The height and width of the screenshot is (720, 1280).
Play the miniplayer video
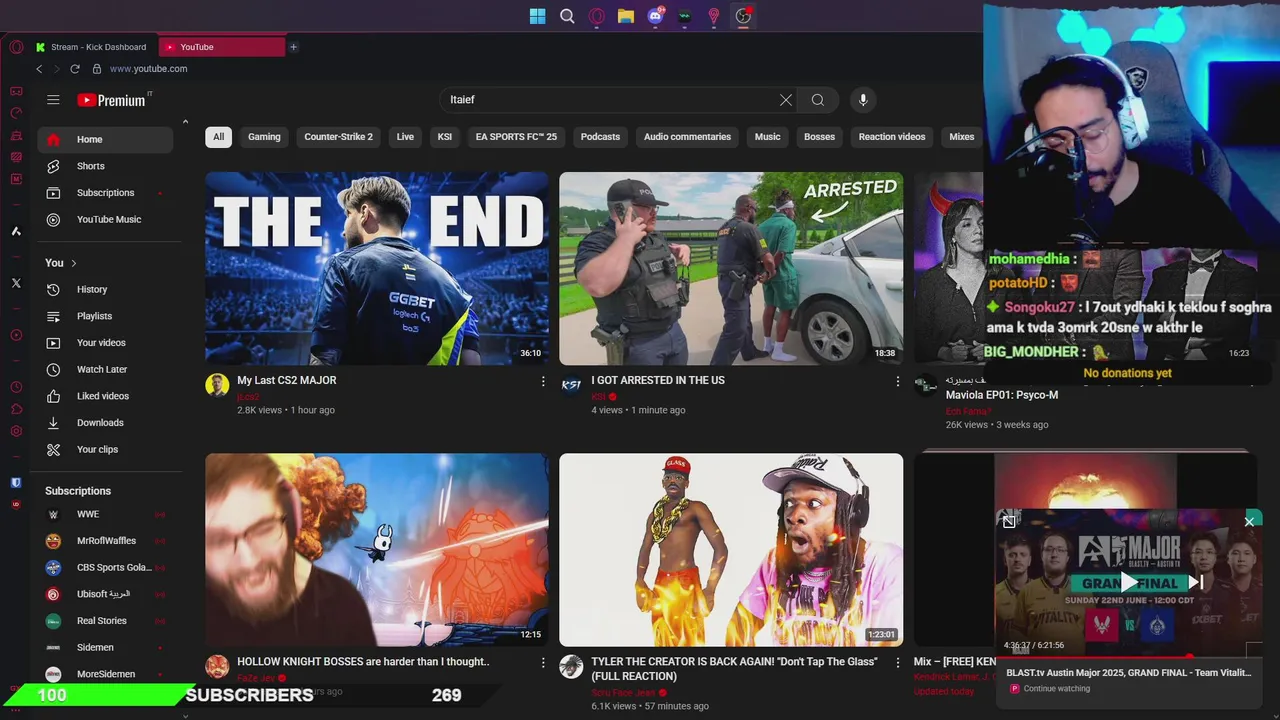(1129, 582)
